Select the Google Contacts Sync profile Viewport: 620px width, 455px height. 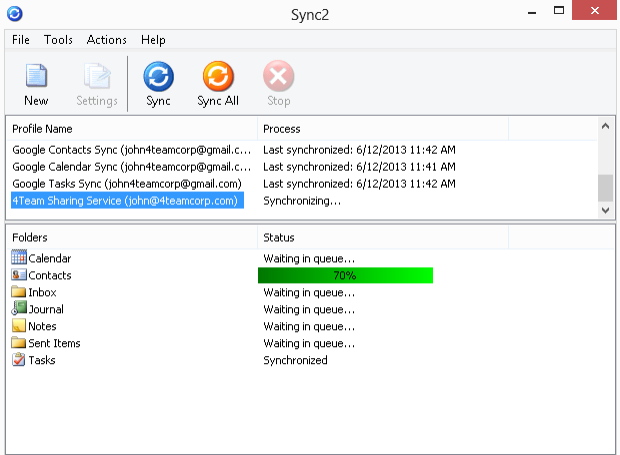click(x=132, y=150)
